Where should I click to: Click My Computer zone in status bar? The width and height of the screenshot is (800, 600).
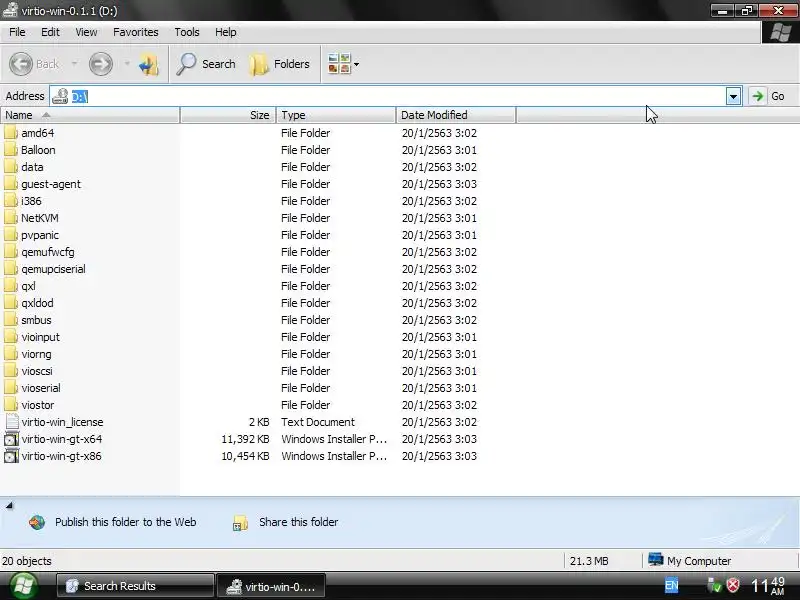click(x=689, y=561)
